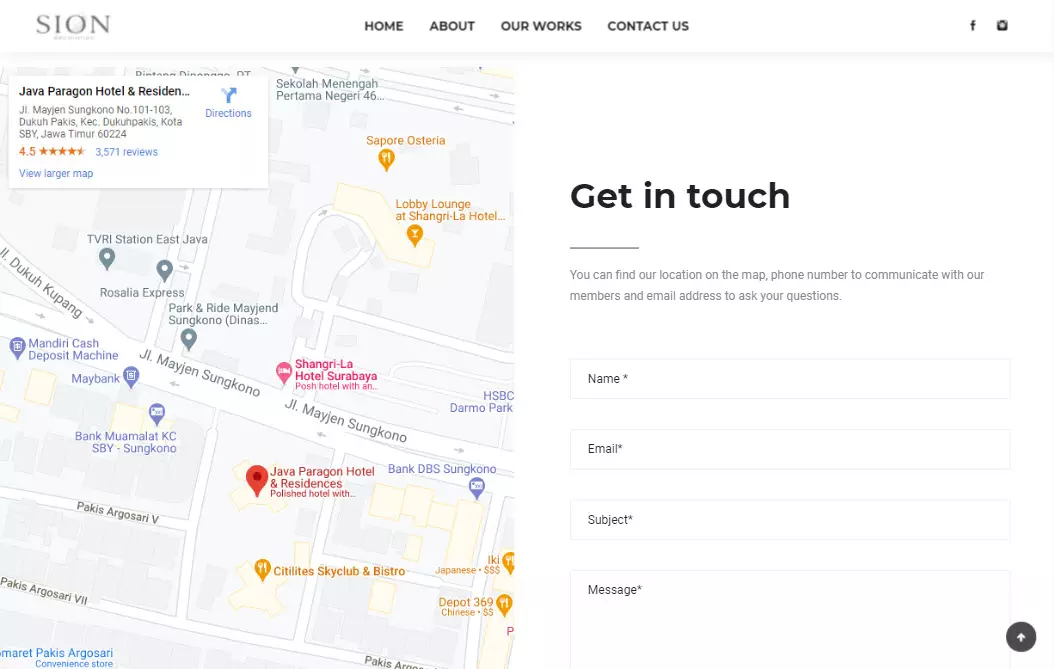Click the scroll-to-top arrow button
This screenshot has height=669, width=1054.
tap(1021, 637)
